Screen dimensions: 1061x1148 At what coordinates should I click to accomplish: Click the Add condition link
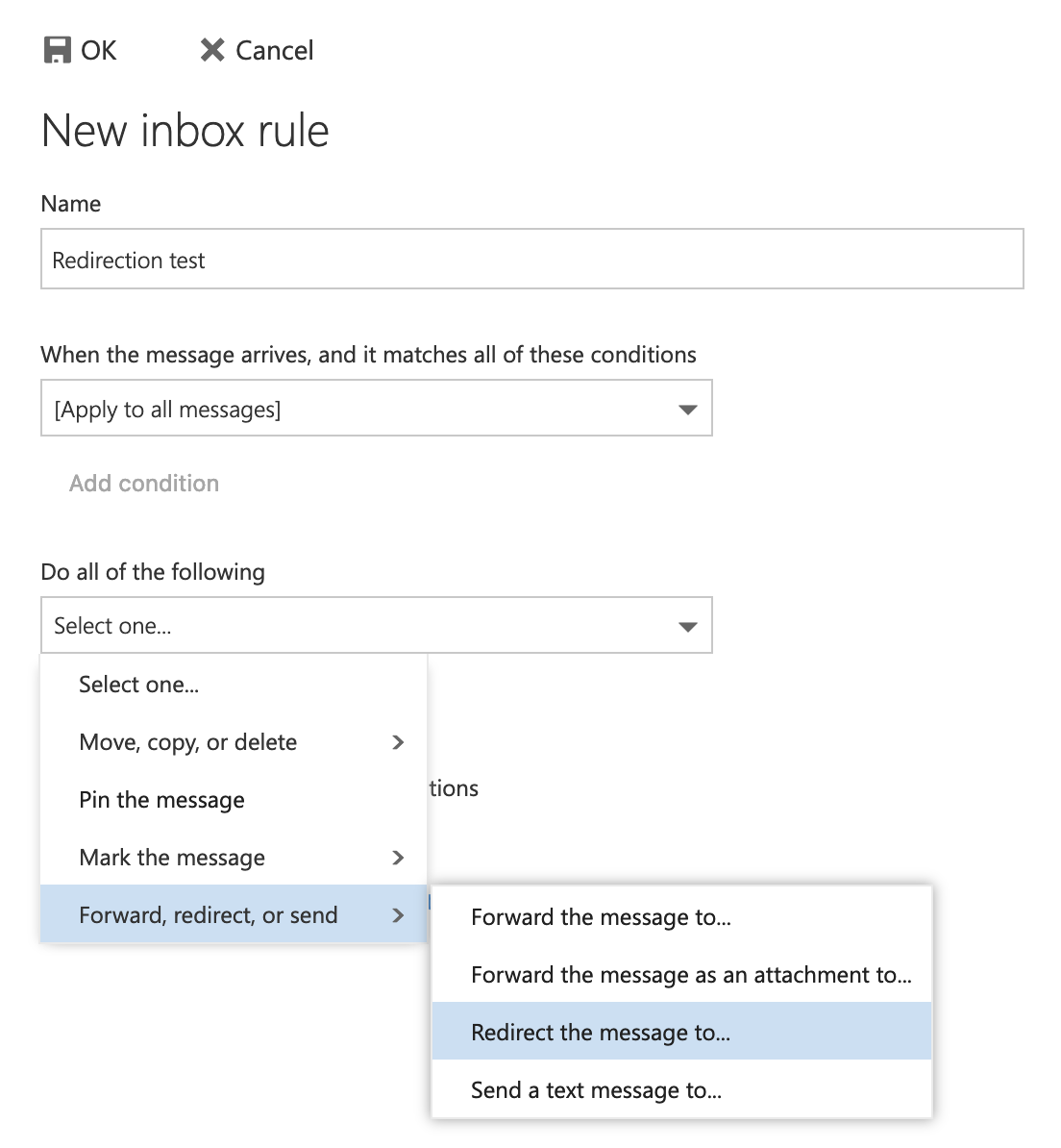[143, 483]
